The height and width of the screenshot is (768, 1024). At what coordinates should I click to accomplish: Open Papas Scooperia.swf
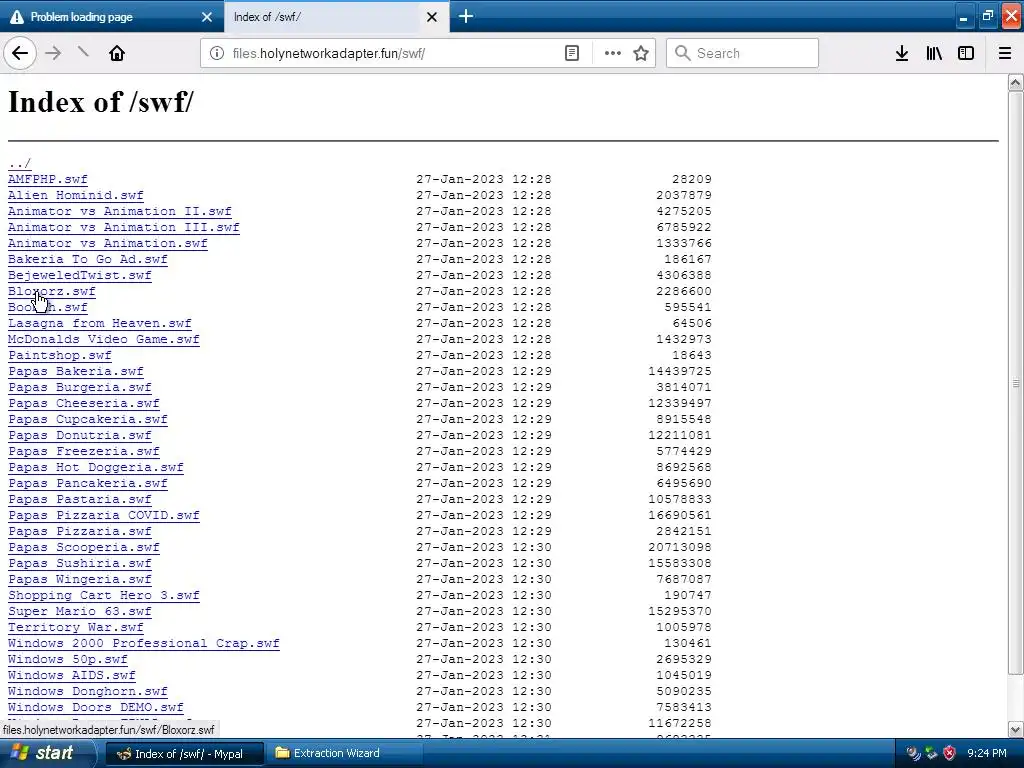click(x=84, y=547)
